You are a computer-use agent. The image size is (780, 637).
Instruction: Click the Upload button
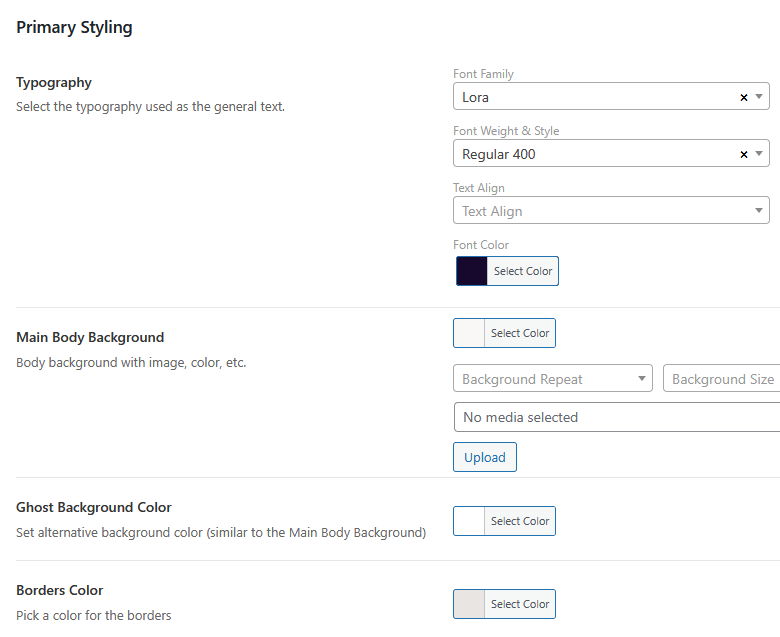[485, 457]
